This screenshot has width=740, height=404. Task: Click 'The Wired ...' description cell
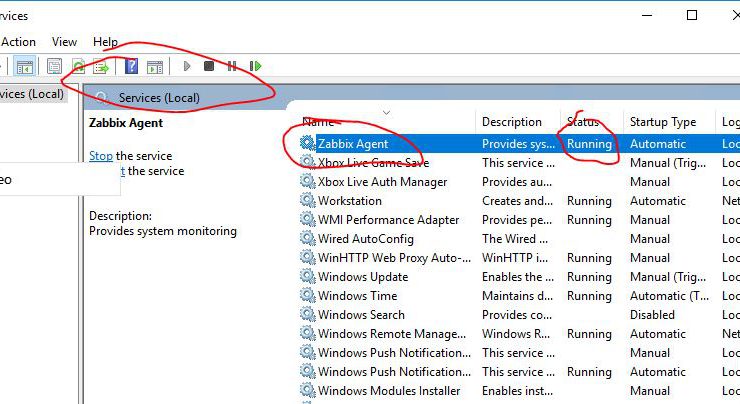[x=515, y=239]
